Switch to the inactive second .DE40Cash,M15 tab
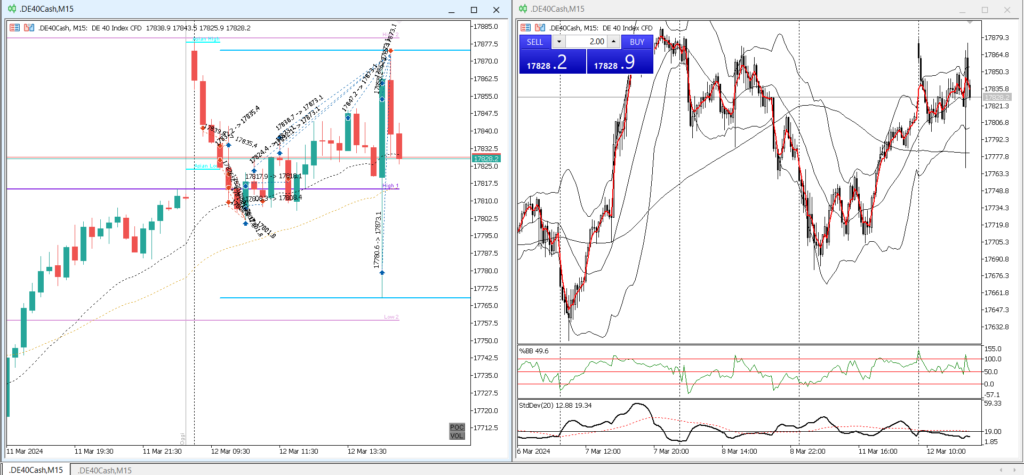 (102, 470)
